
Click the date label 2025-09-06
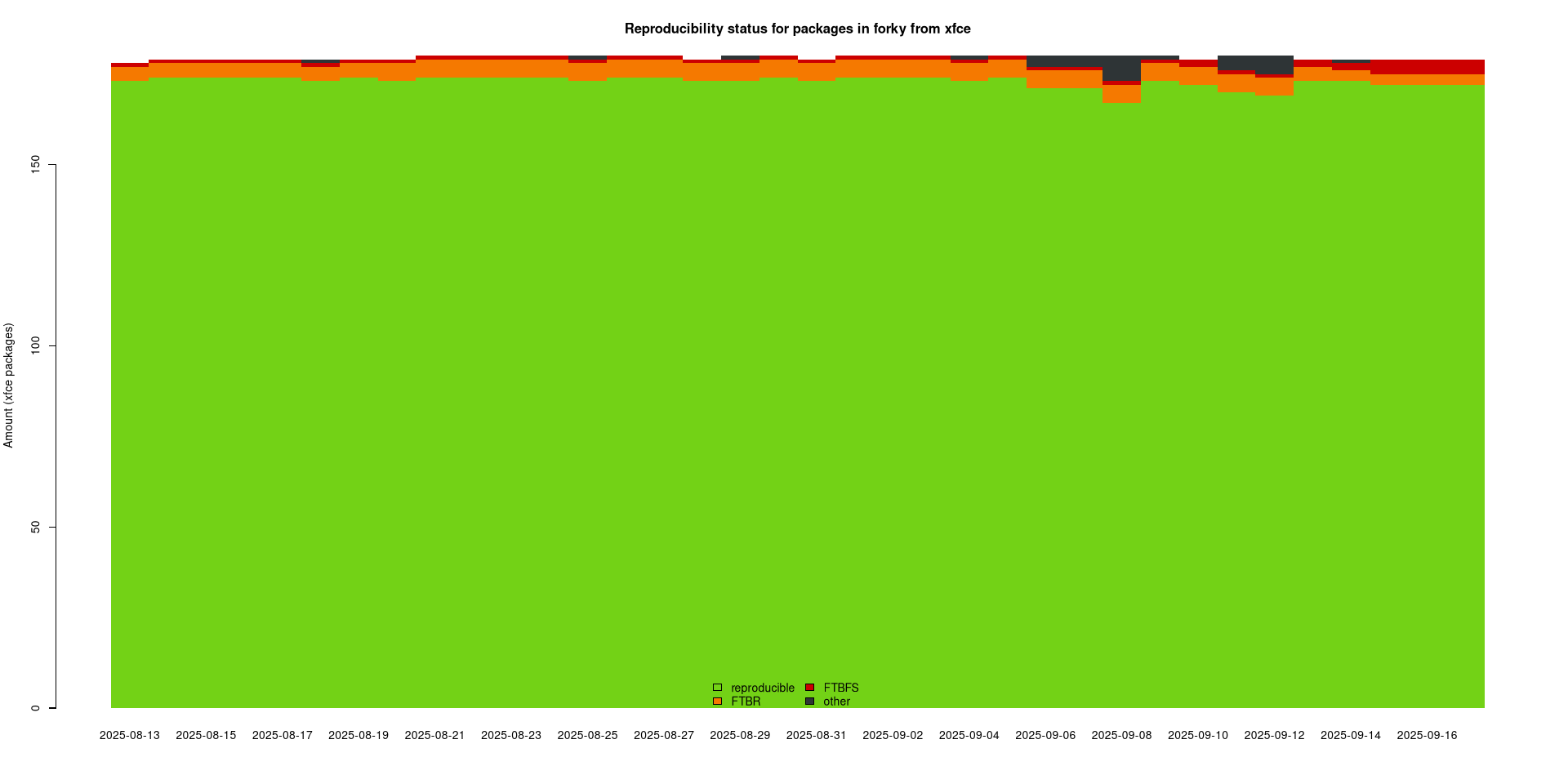point(1045,735)
